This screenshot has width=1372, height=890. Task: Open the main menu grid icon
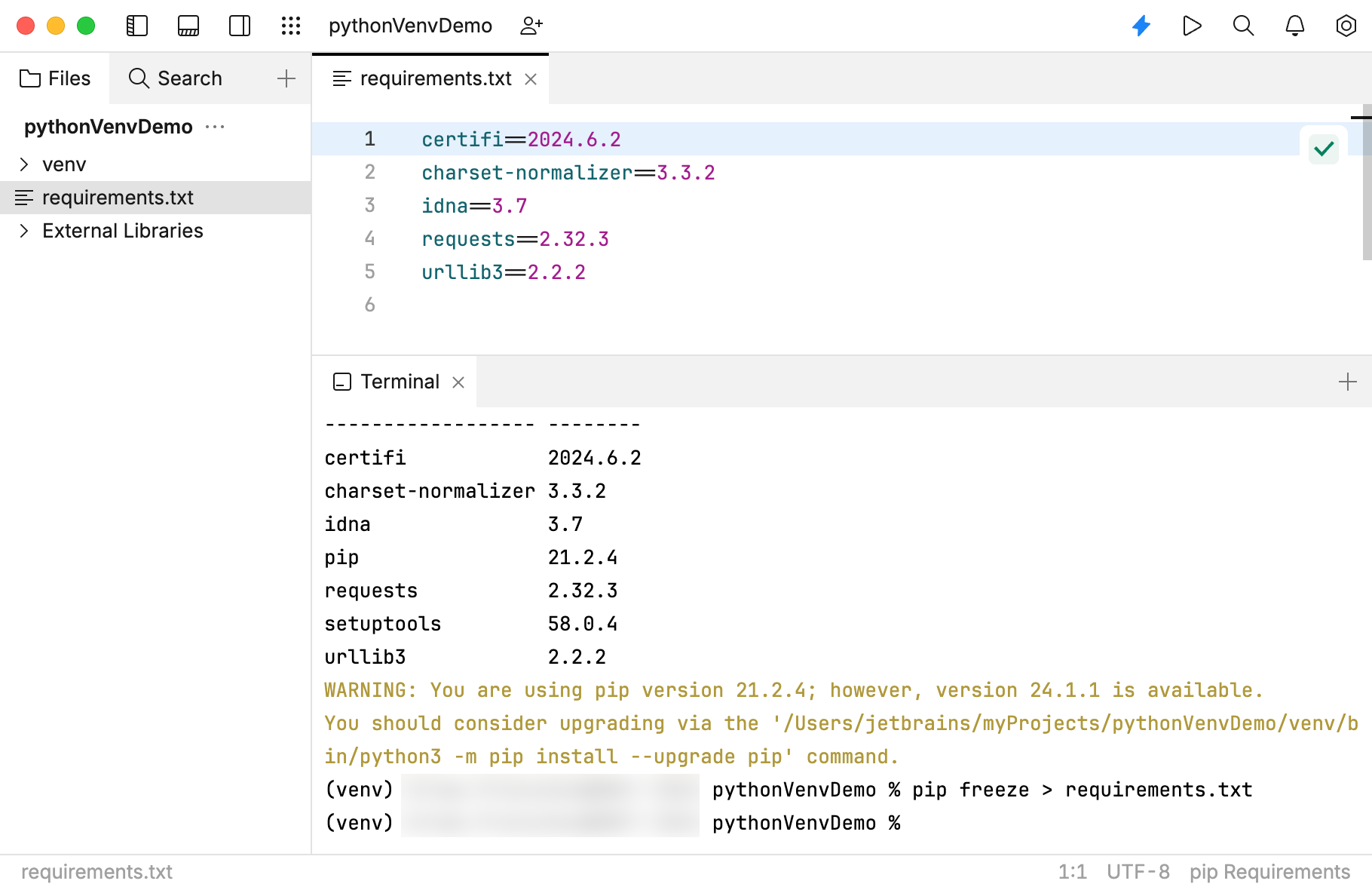[290, 25]
